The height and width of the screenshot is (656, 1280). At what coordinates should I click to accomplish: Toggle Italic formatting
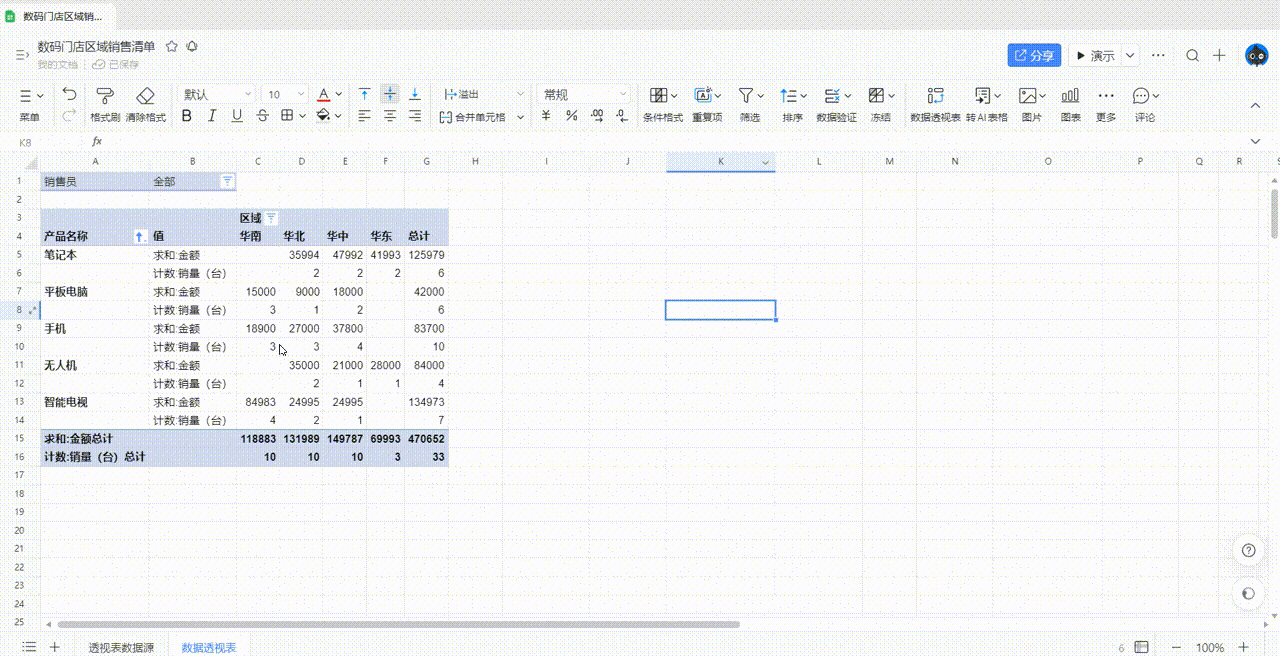[x=211, y=116]
